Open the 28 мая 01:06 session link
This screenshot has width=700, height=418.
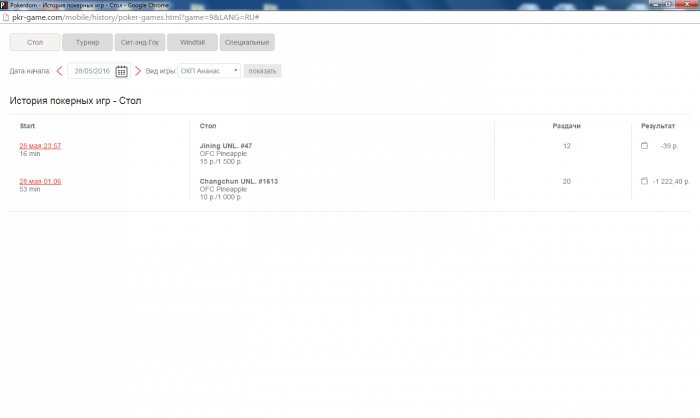pyautogui.click(x=40, y=181)
